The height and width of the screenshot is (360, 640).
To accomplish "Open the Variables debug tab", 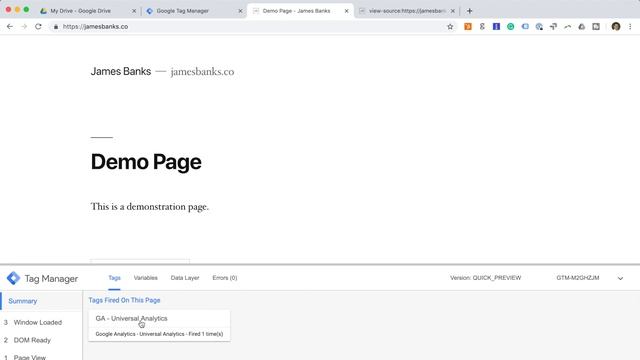I will coord(145,278).
